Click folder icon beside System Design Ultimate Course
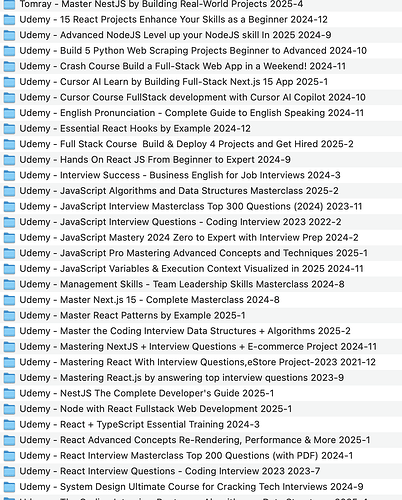 [x=9, y=487]
